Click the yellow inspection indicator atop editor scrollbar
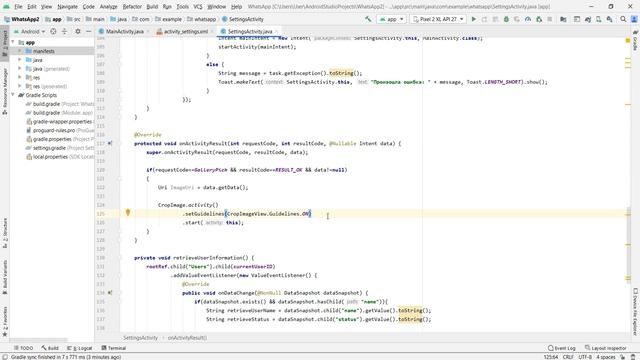The width and height of the screenshot is (640, 360). pos(628,40)
